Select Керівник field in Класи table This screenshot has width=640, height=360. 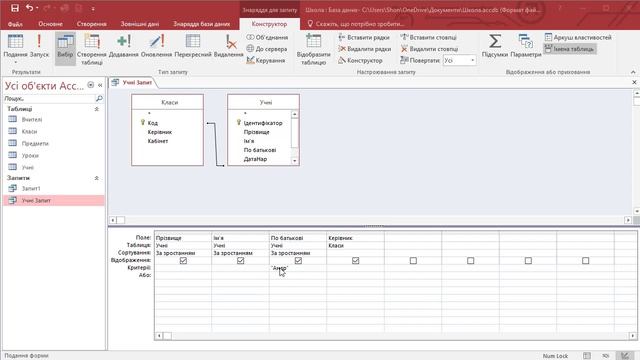tap(160, 132)
